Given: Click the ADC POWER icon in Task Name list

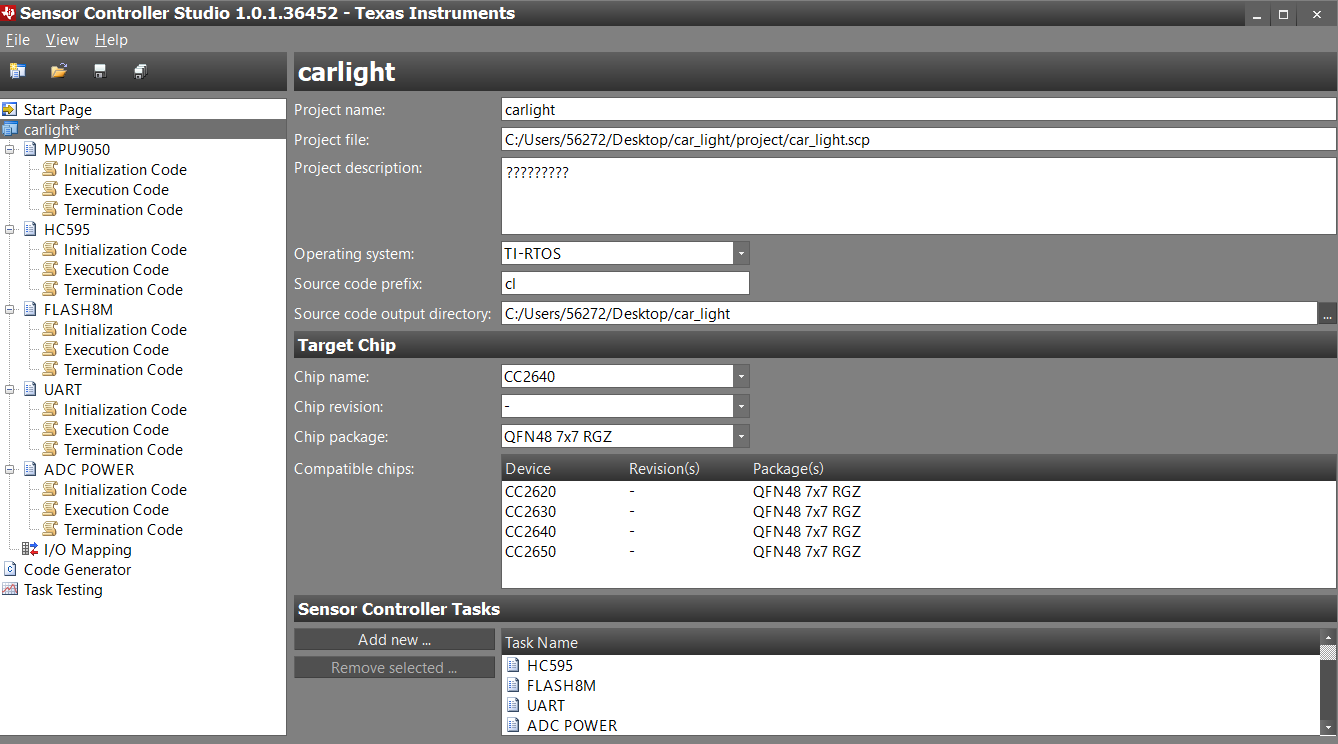Looking at the screenshot, I should click(x=513, y=725).
